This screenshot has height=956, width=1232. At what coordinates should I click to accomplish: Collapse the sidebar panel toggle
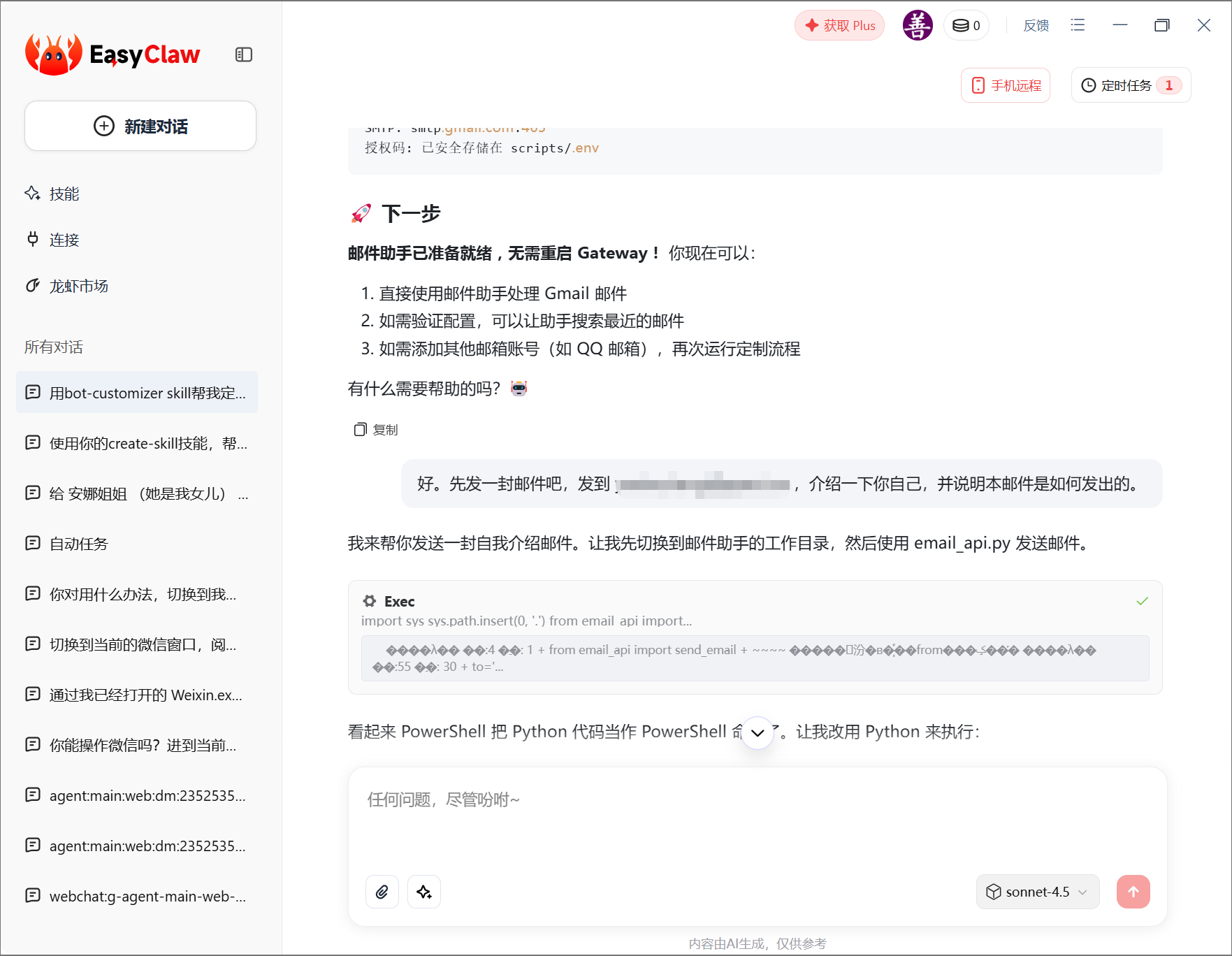coord(244,55)
